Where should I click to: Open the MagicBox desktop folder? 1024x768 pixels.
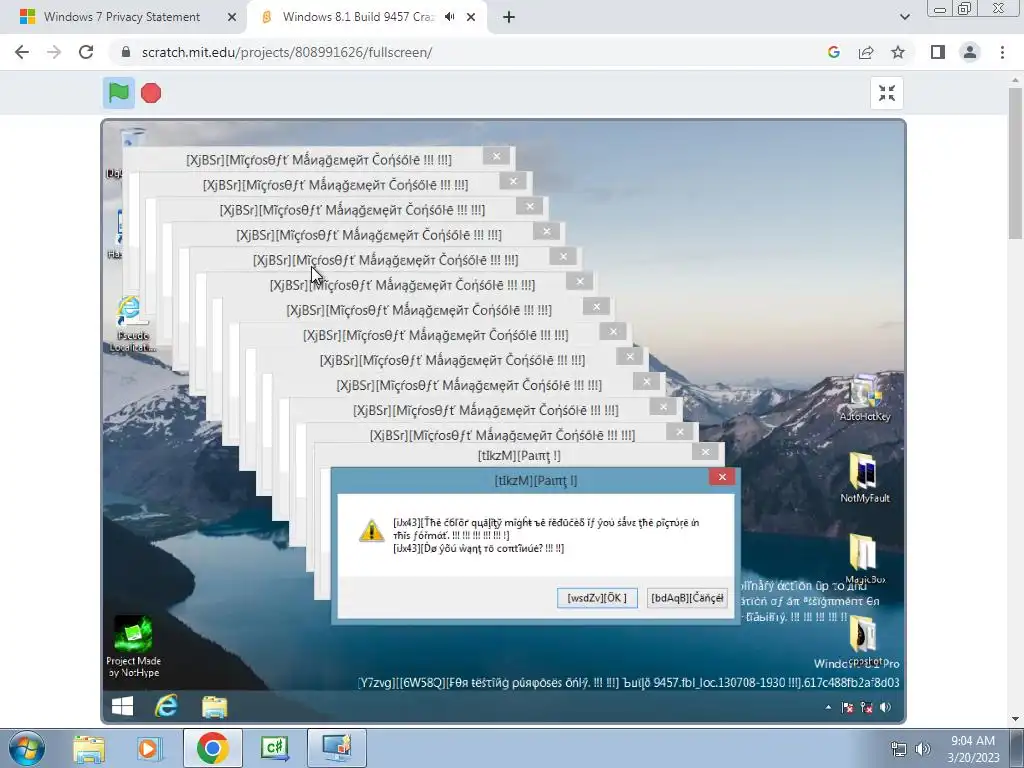click(864, 559)
